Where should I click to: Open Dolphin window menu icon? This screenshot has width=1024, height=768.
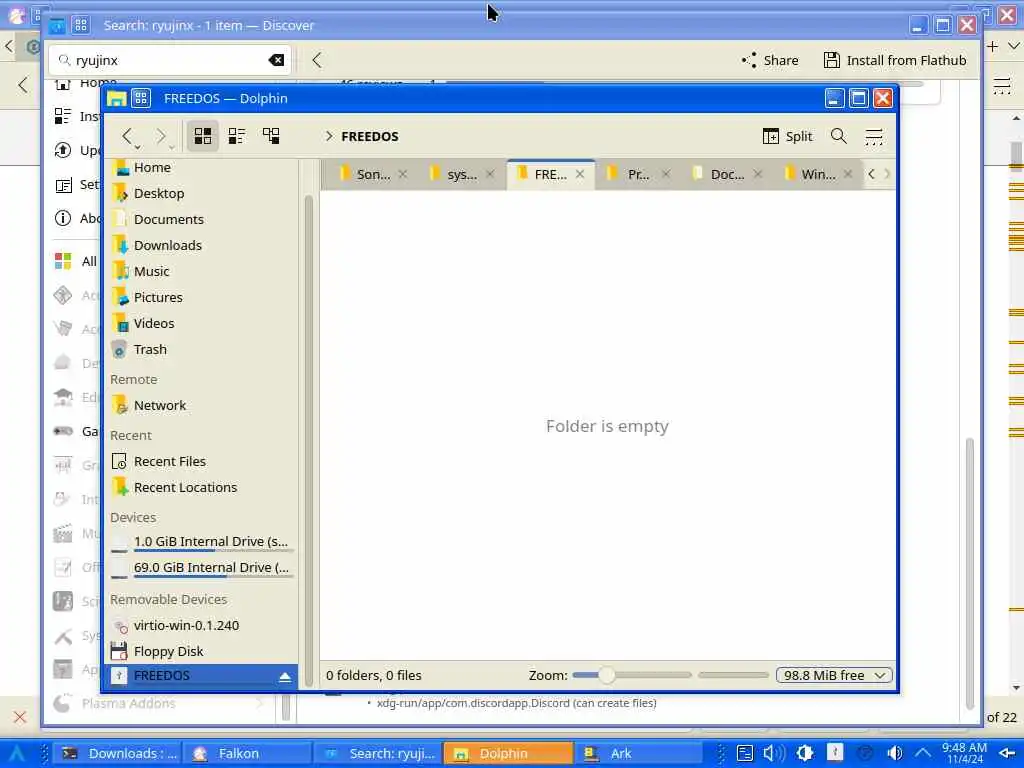click(x=117, y=99)
